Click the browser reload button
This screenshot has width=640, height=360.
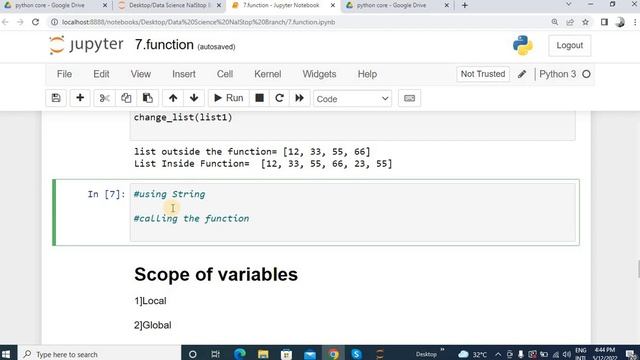36,22
